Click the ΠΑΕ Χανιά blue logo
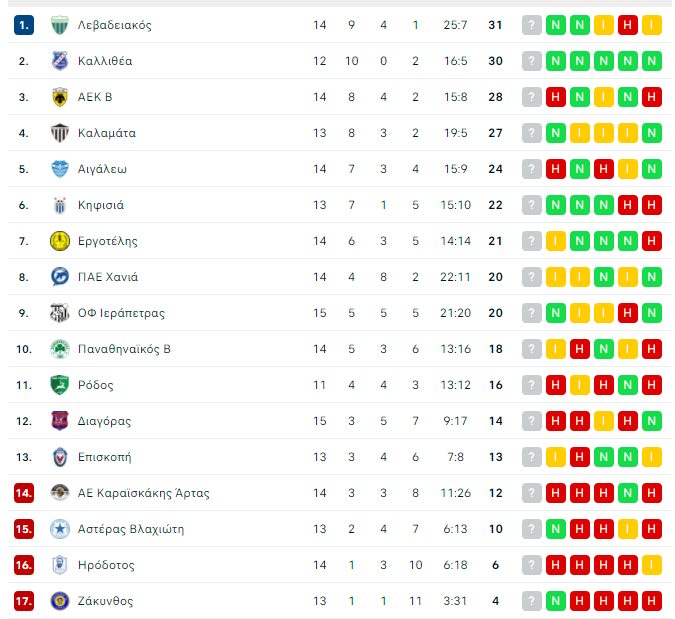The width and height of the screenshot is (675, 619). 60,277
